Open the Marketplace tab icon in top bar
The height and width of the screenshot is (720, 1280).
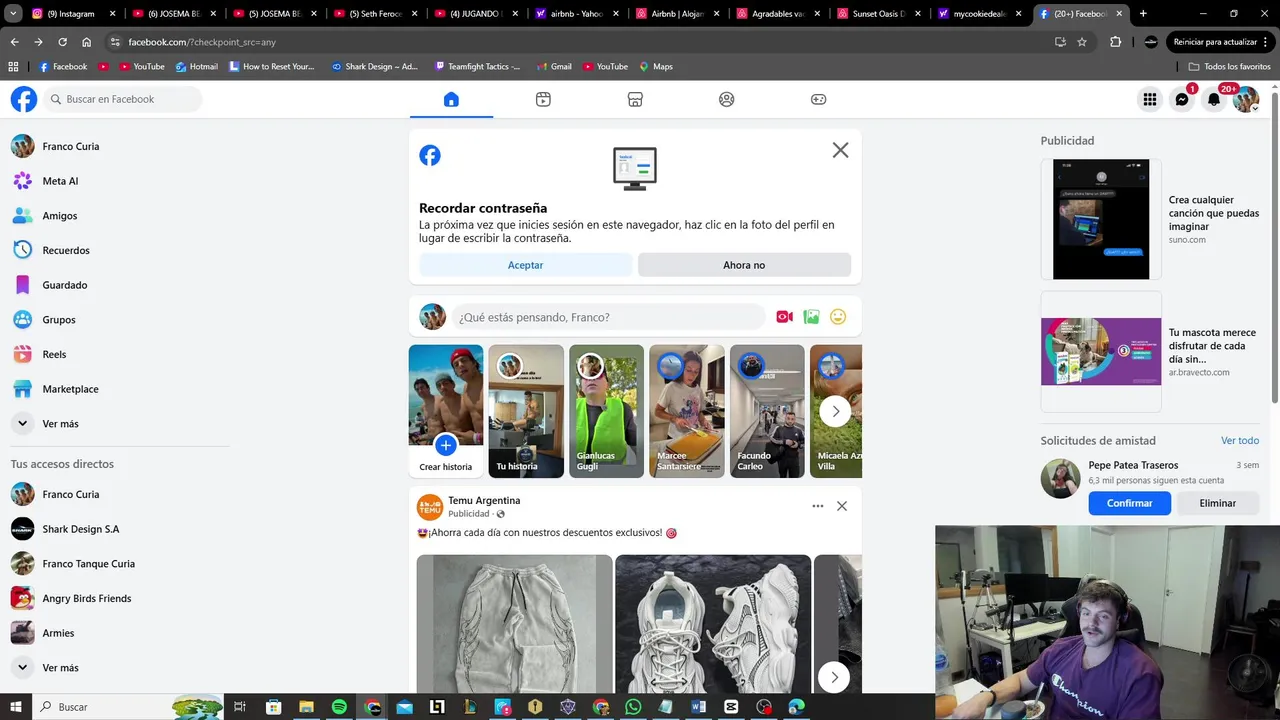(x=635, y=99)
